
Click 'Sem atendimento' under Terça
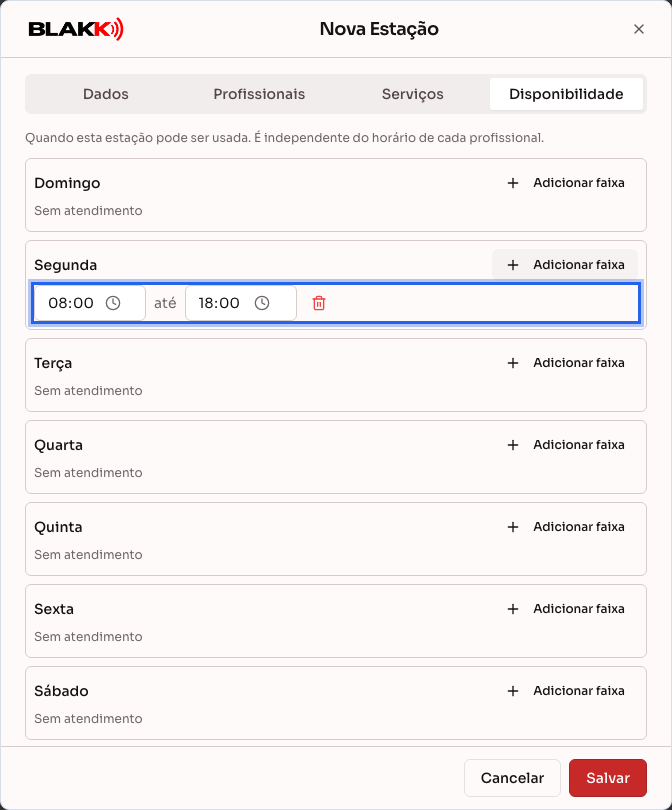pyautogui.click(x=88, y=391)
